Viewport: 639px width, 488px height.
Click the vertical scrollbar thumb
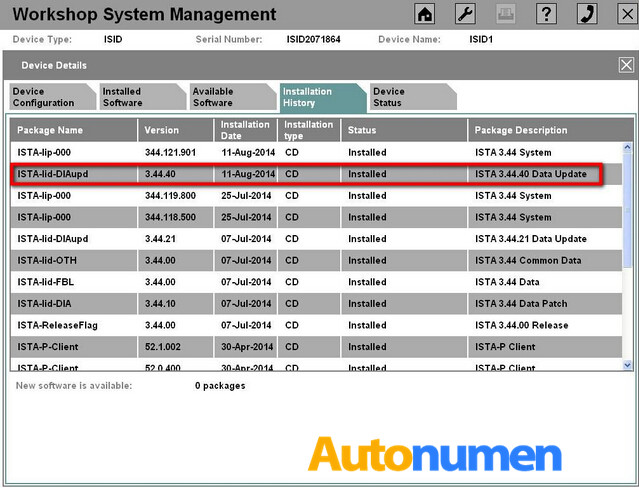pyautogui.click(x=628, y=210)
